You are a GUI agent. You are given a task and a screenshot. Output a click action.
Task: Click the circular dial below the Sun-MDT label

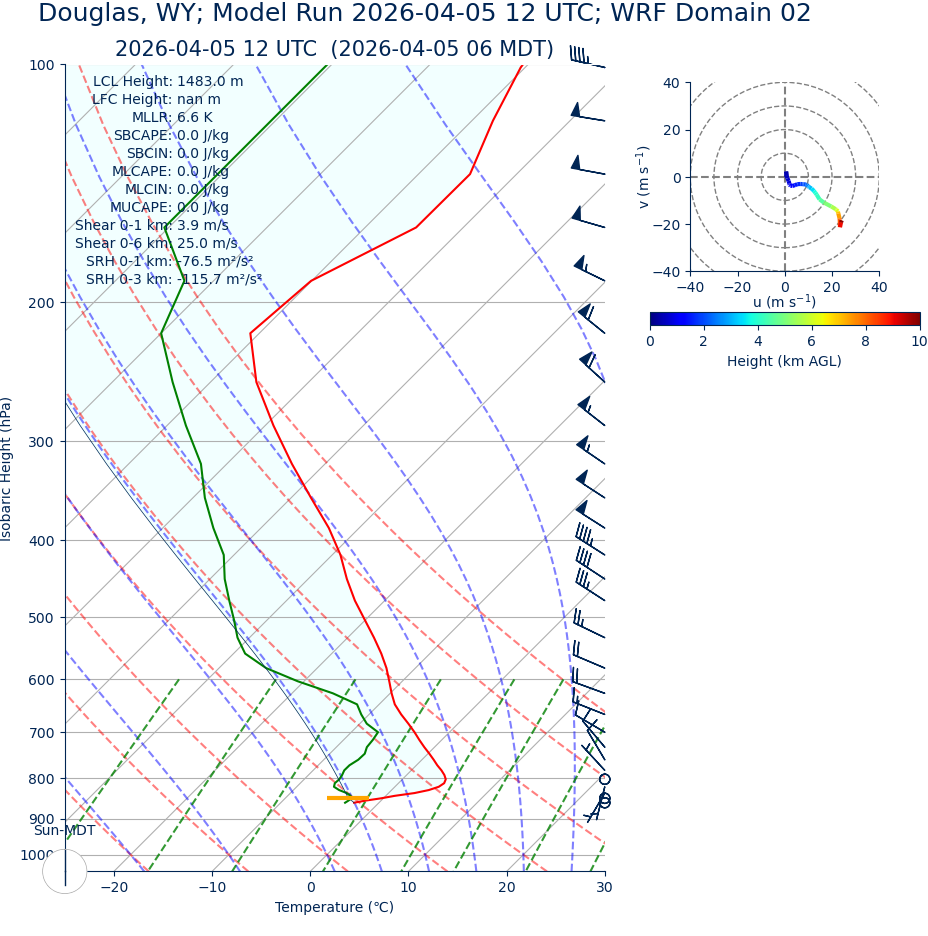[65, 871]
